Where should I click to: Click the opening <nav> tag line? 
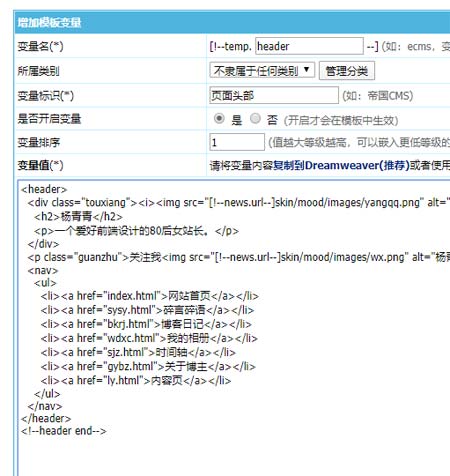[x=43, y=270]
